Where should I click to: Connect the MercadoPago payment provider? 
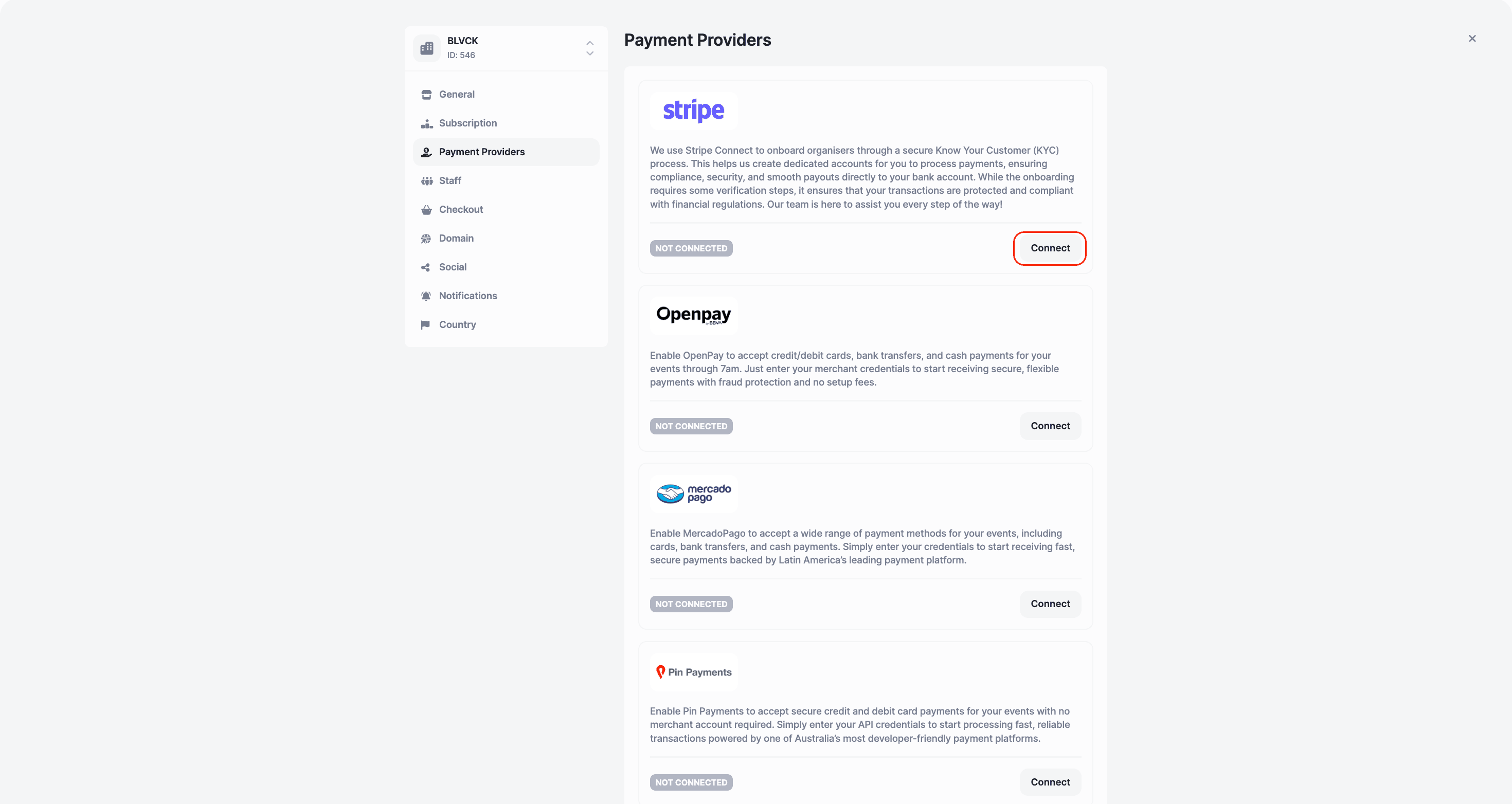(1050, 604)
